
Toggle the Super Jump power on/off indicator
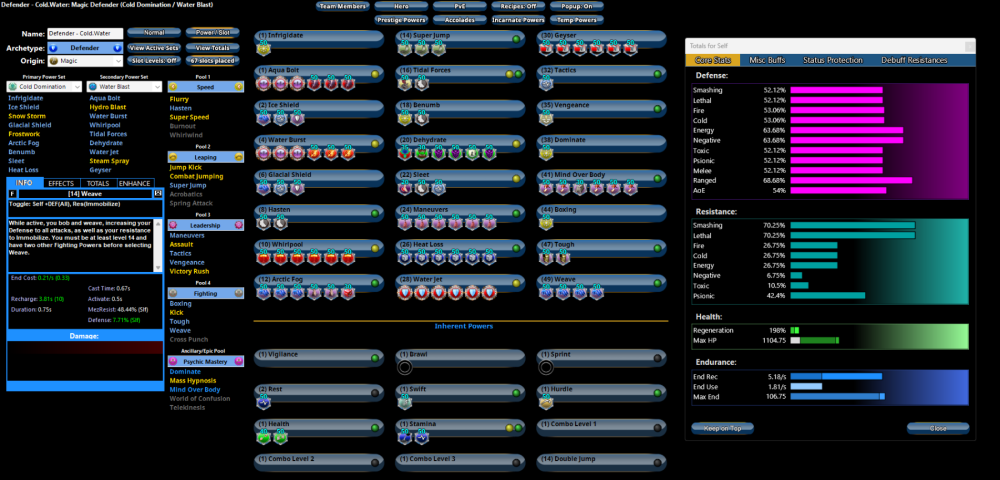pyautogui.click(x=516, y=39)
